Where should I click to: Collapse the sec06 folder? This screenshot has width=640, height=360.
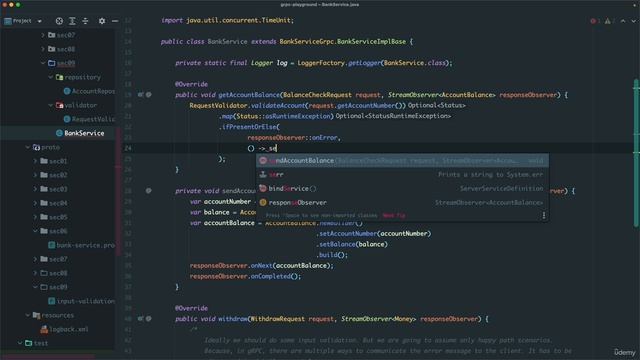pyautogui.click(x=35, y=231)
